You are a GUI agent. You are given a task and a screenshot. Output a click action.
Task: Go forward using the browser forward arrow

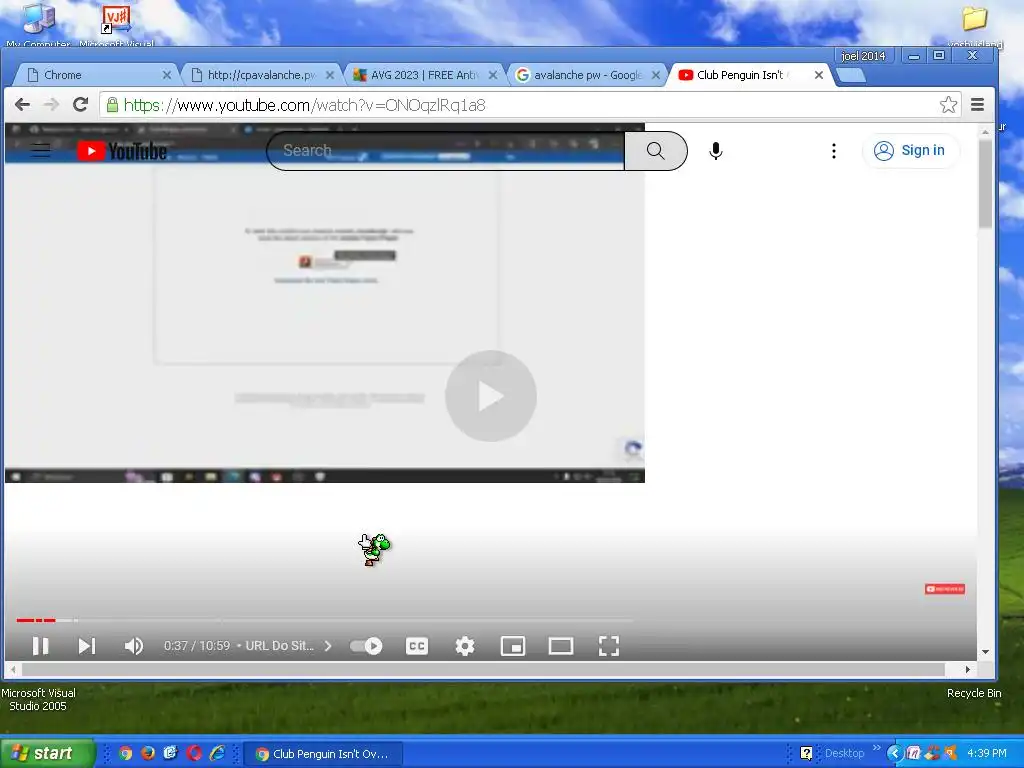(x=51, y=104)
